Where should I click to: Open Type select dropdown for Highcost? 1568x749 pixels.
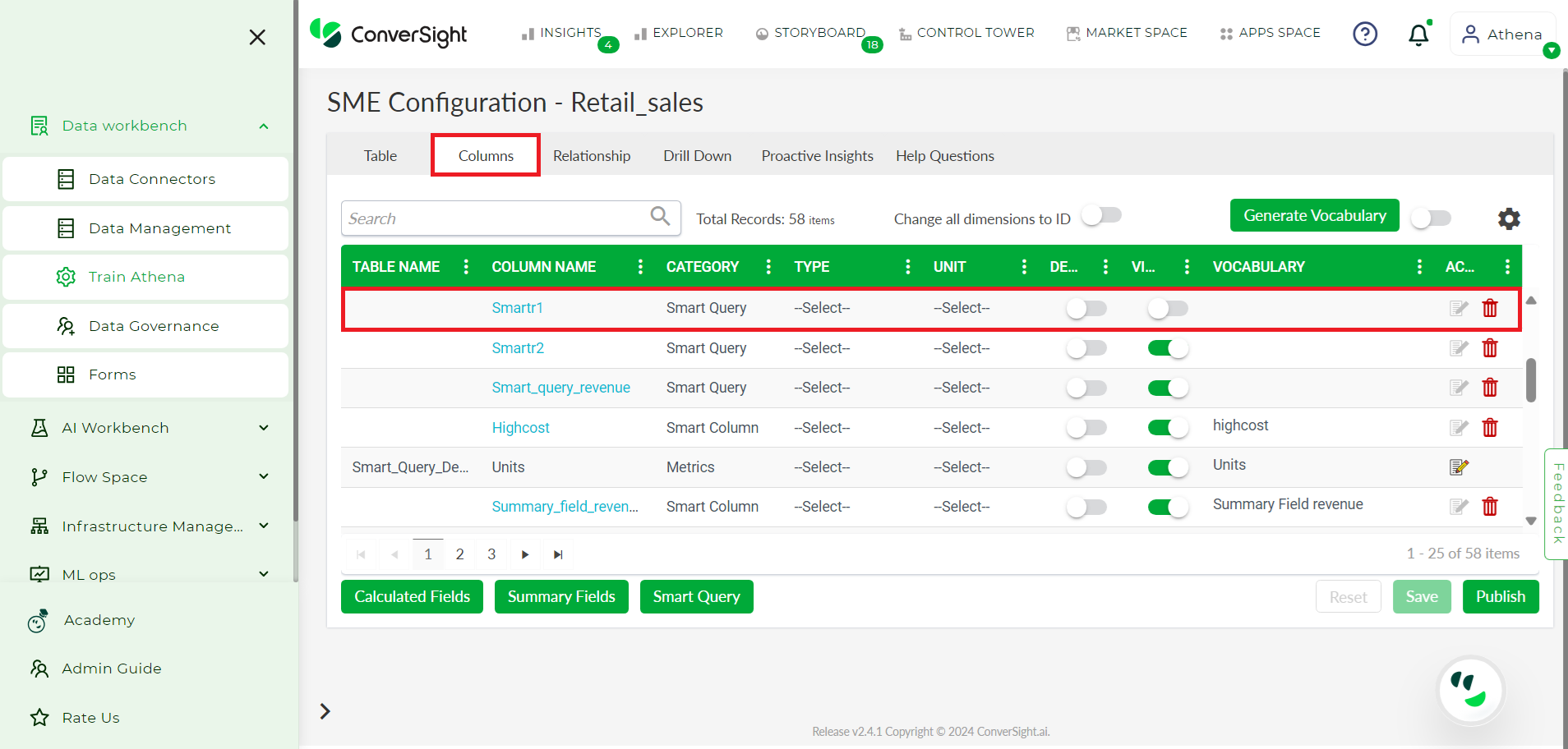point(822,428)
